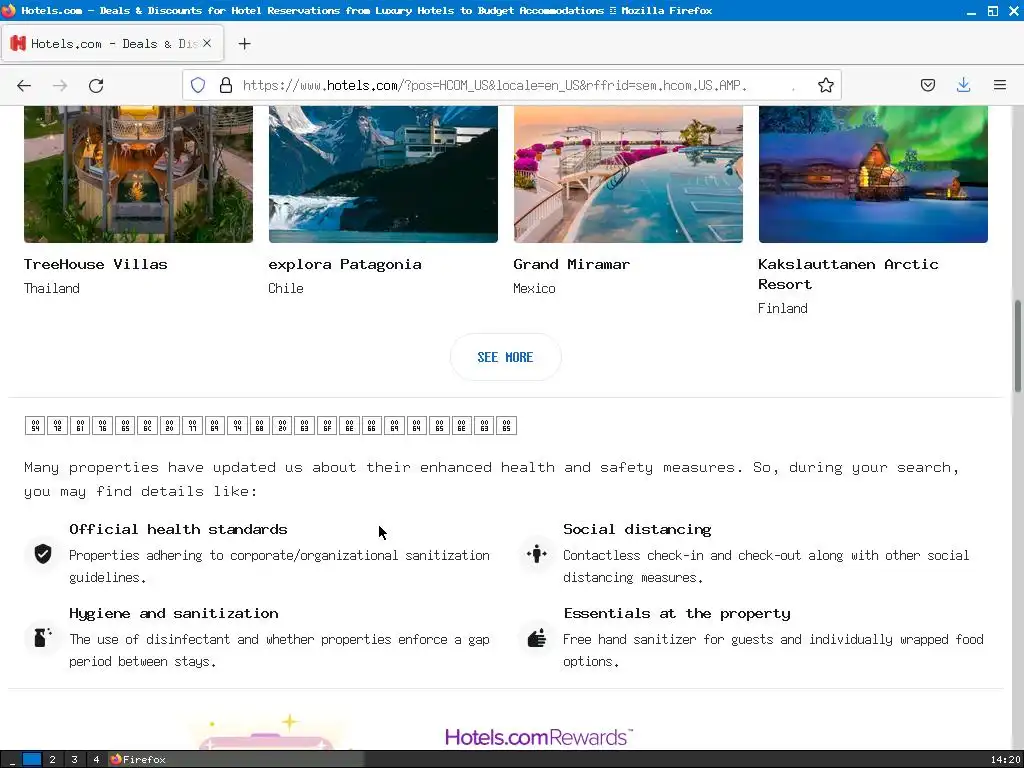Click the page vertical scrollbar thumb
Viewport: 1024px width, 768px height.
pos(1017,346)
